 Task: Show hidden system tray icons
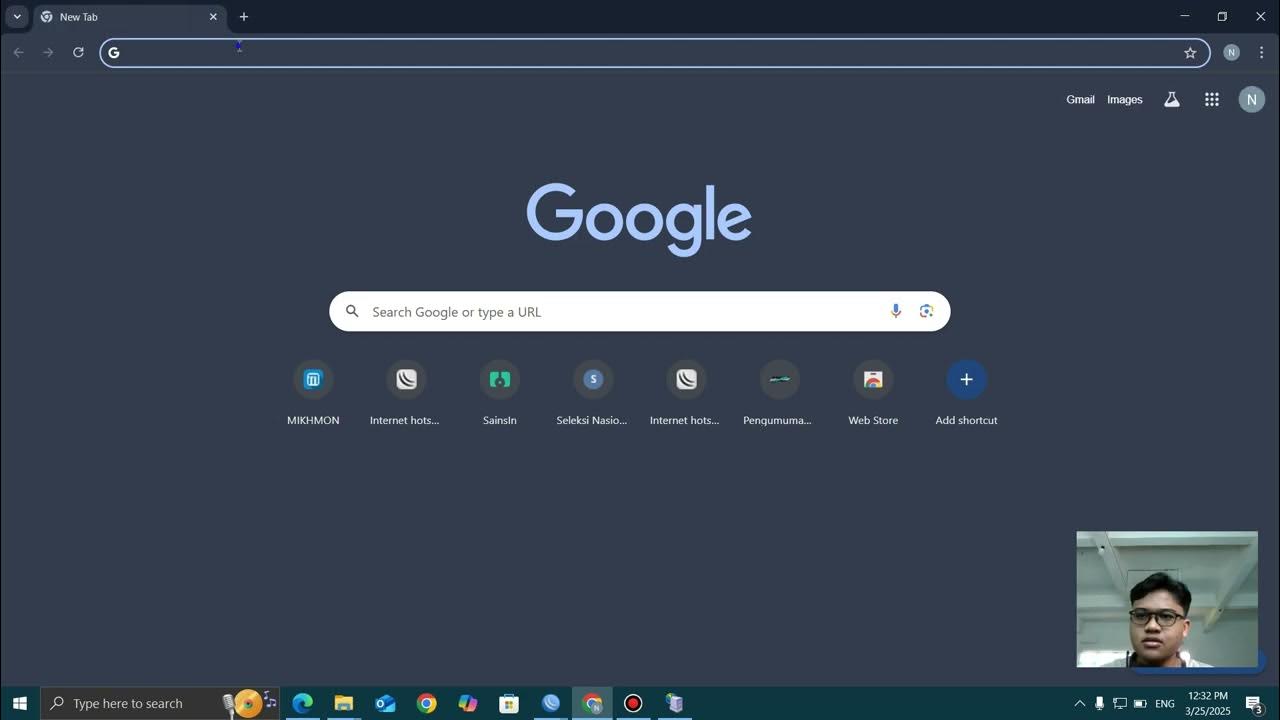click(x=1079, y=703)
